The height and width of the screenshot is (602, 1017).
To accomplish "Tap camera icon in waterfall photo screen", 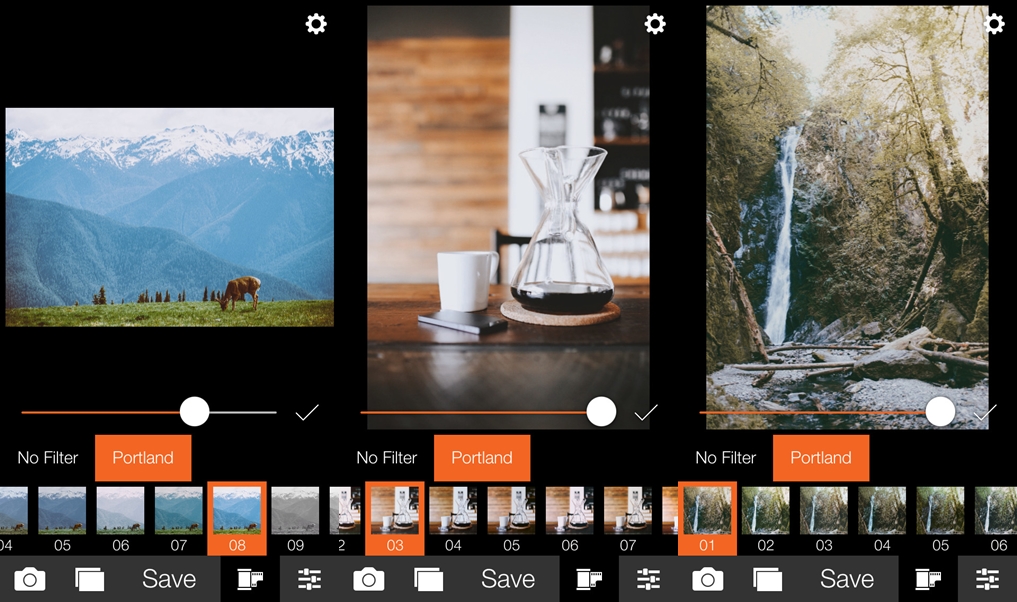I will (708, 579).
